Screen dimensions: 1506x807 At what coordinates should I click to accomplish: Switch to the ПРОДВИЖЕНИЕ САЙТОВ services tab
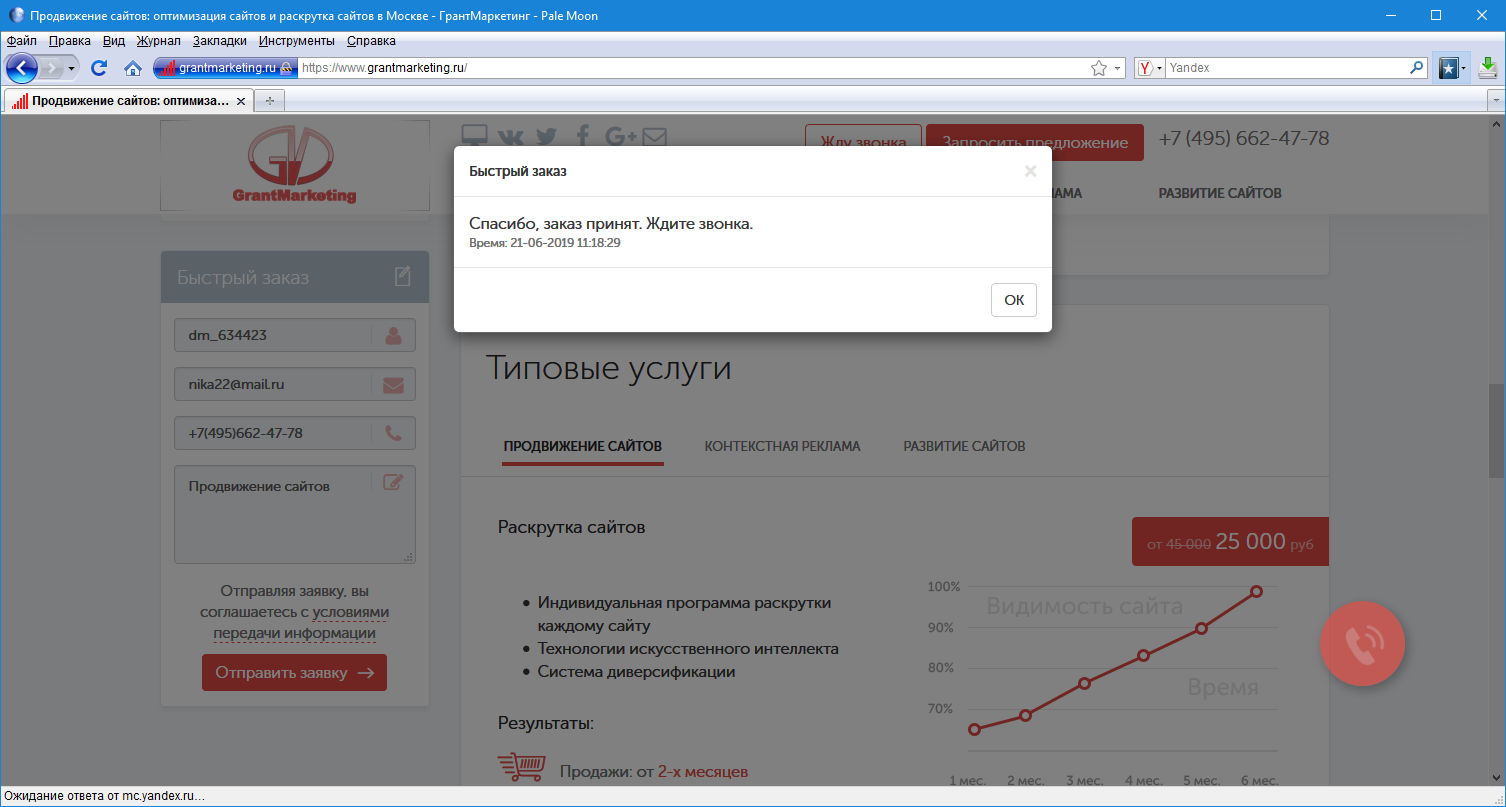583,446
